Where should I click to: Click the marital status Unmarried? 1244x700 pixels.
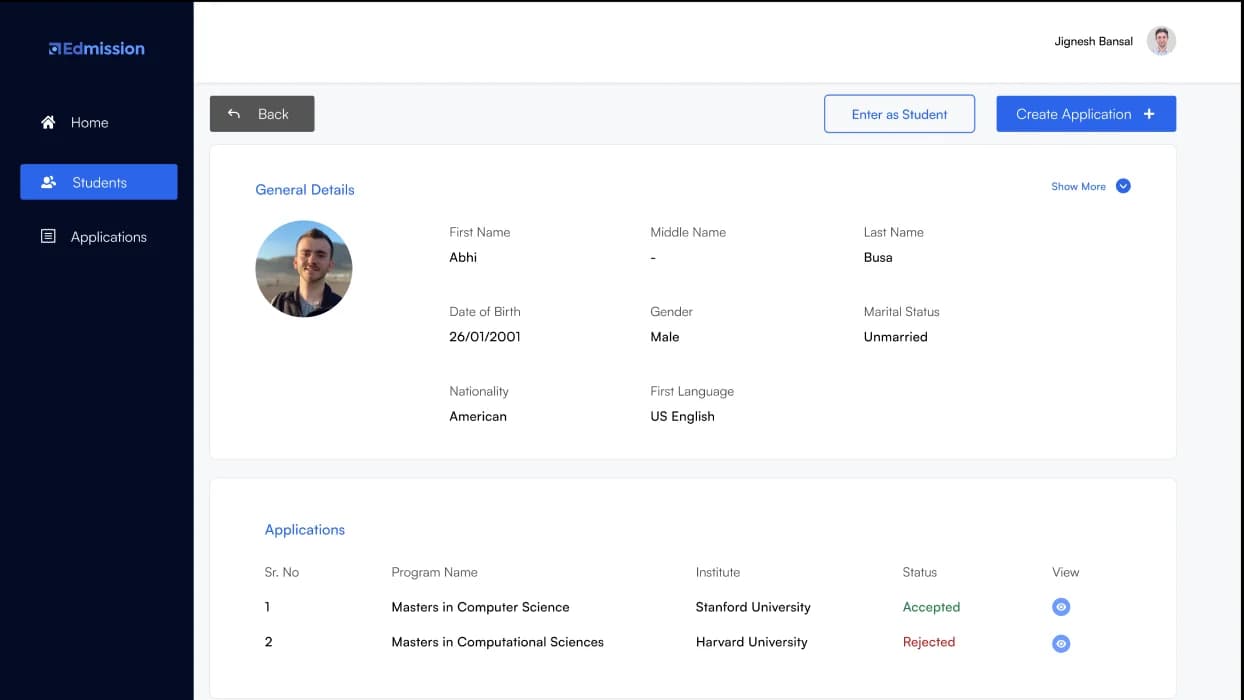pos(895,337)
